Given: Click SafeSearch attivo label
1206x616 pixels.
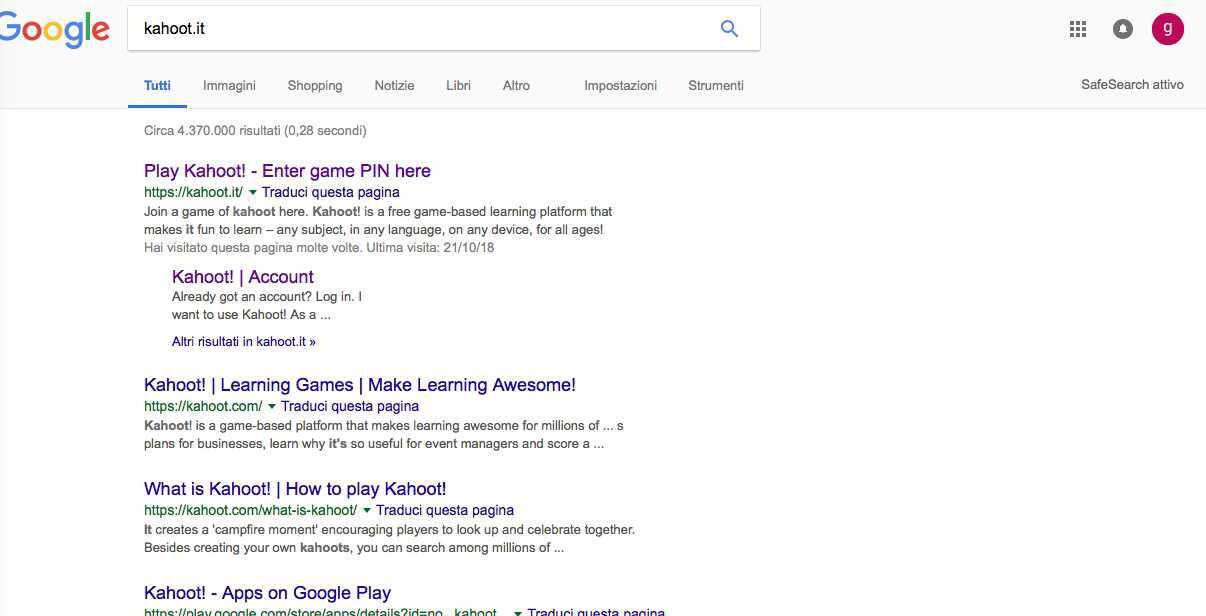Looking at the screenshot, I should click(1132, 85).
